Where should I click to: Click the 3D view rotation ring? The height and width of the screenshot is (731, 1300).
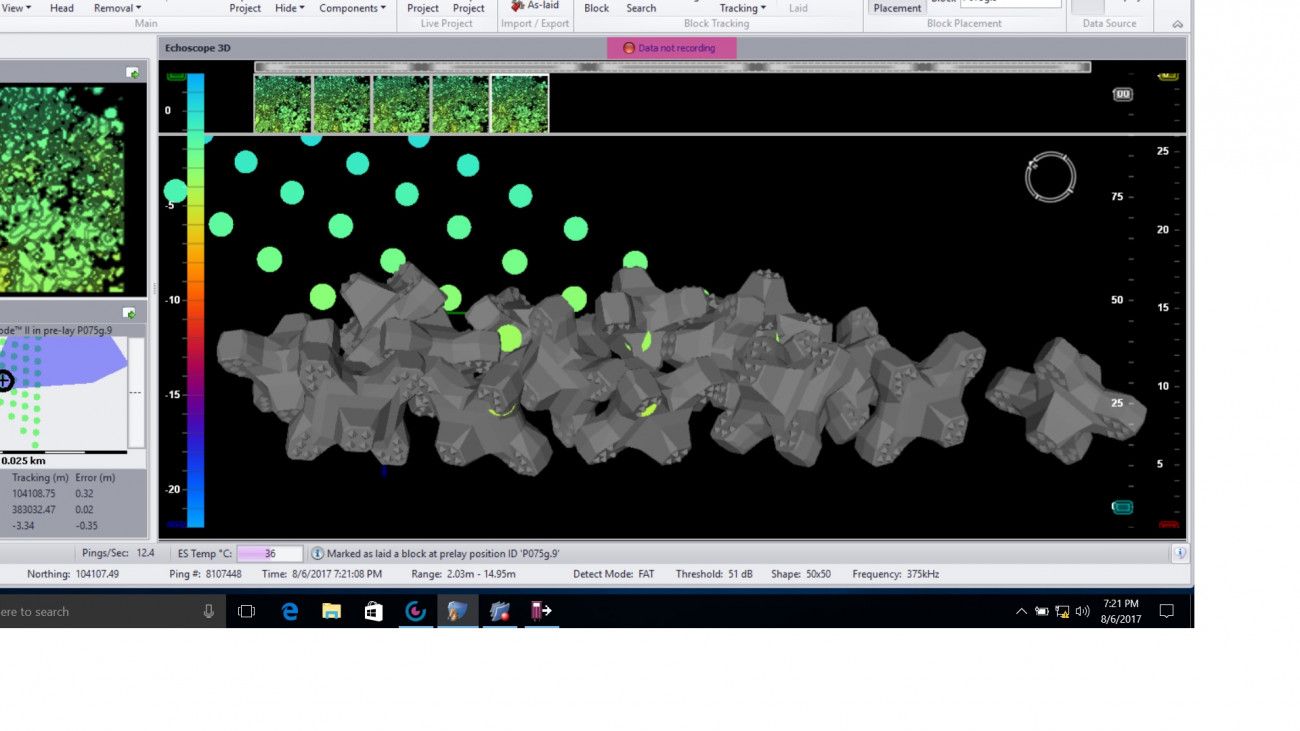(x=1050, y=178)
